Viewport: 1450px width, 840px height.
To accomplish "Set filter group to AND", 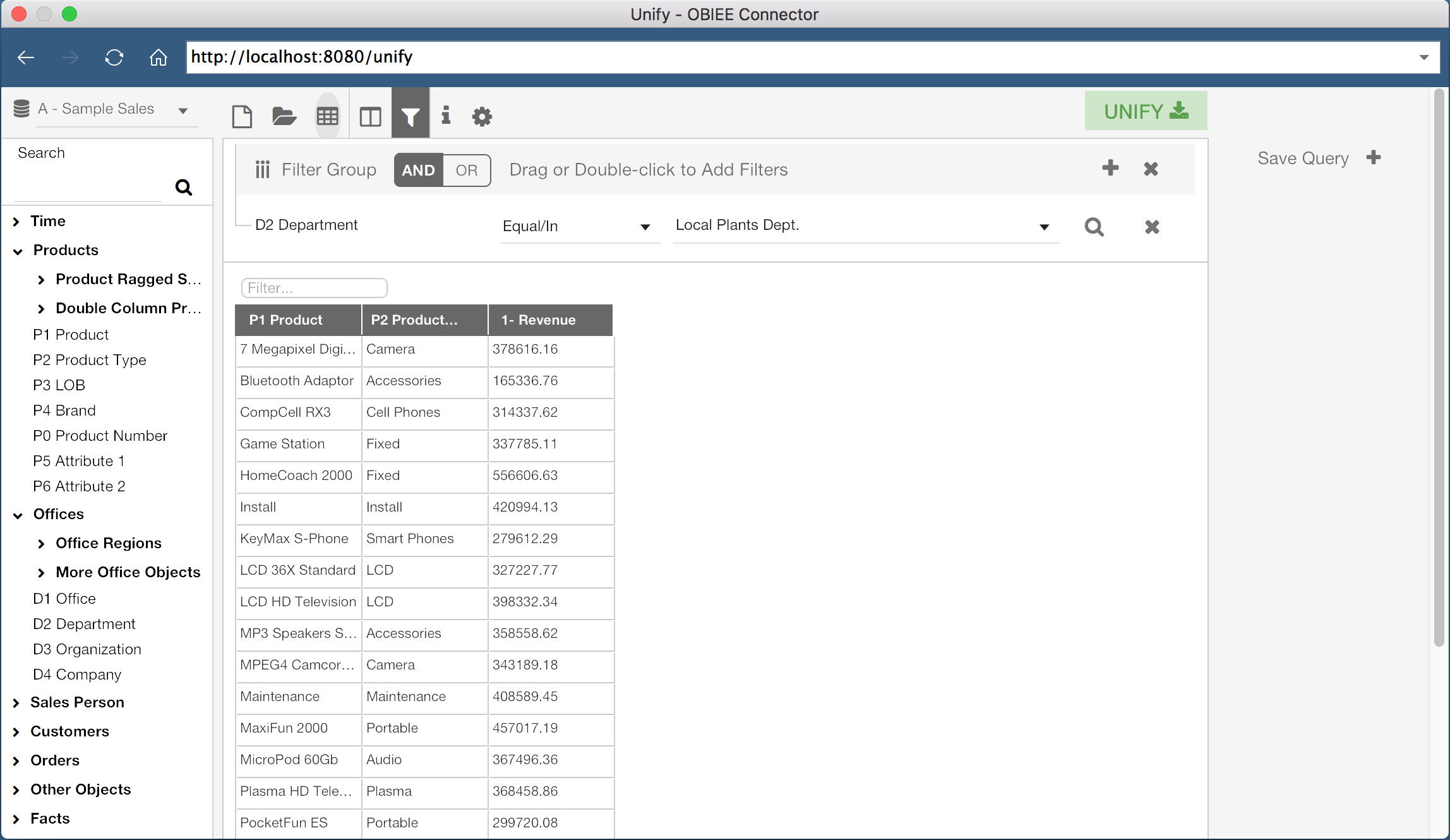I will pos(418,171).
